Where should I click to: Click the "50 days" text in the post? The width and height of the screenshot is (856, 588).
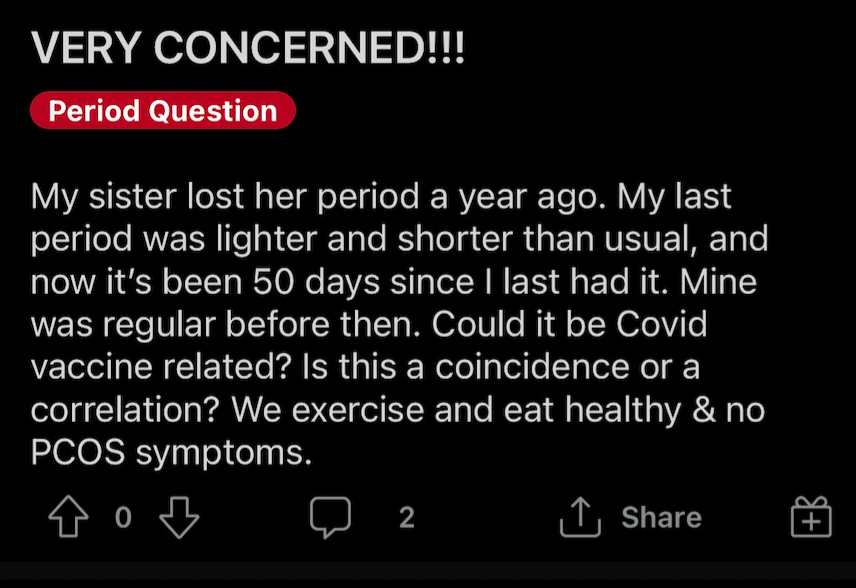[316, 283]
